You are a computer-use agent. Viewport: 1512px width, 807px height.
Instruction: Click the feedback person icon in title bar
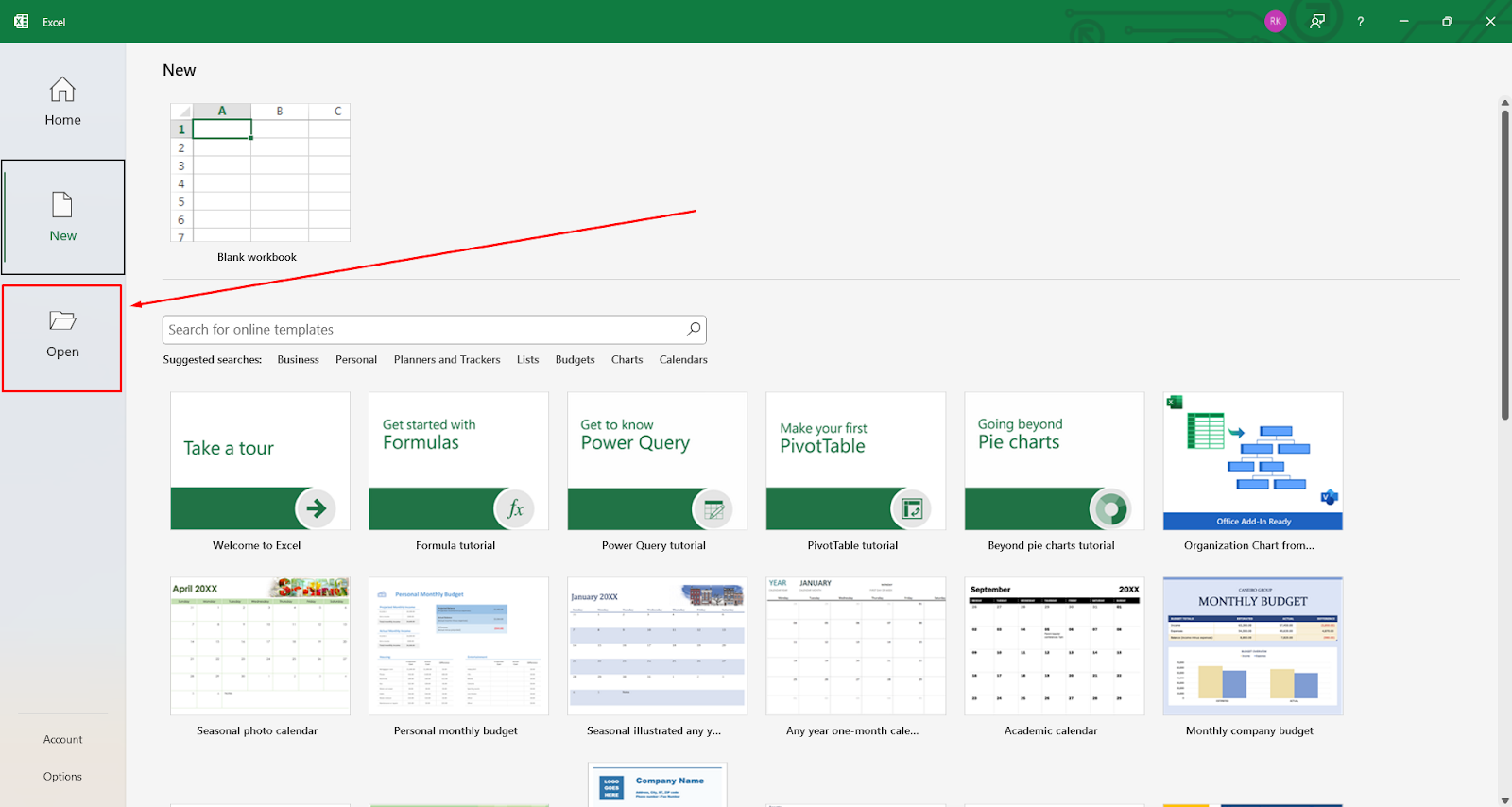[1317, 21]
